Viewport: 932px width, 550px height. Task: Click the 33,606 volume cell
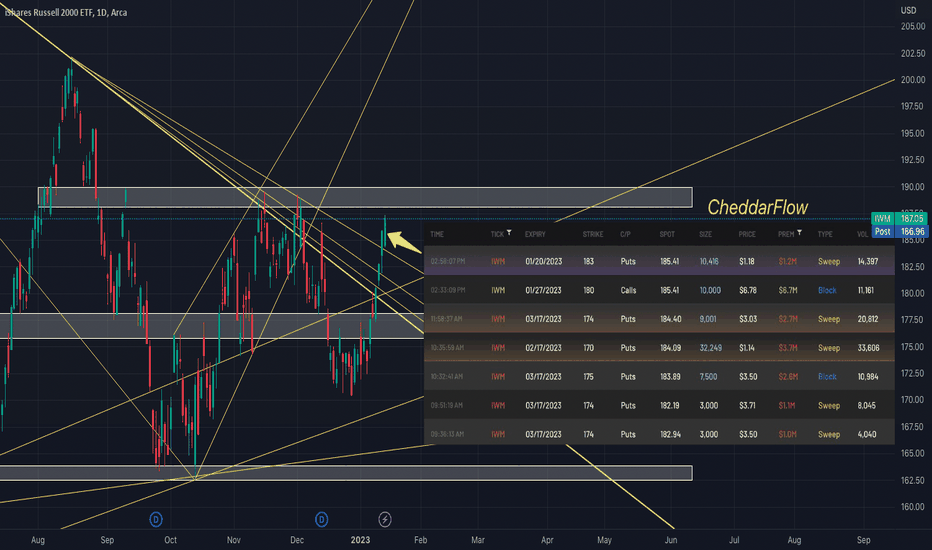click(x=868, y=348)
